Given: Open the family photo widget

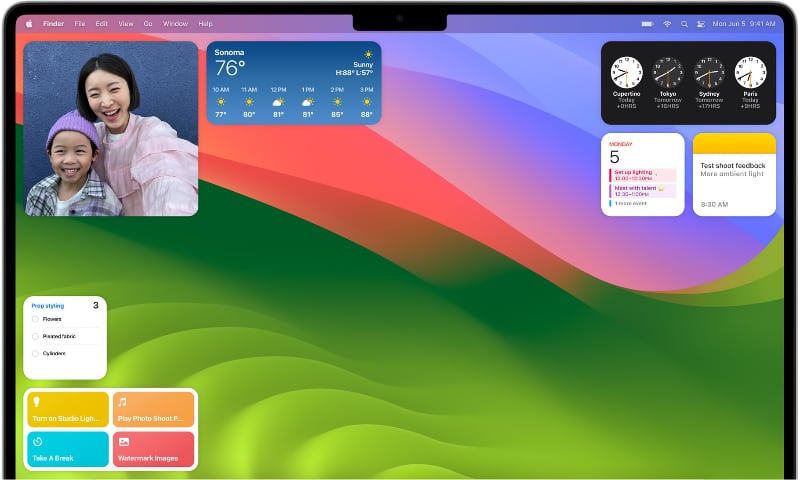Looking at the screenshot, I should tap(111, 128).
